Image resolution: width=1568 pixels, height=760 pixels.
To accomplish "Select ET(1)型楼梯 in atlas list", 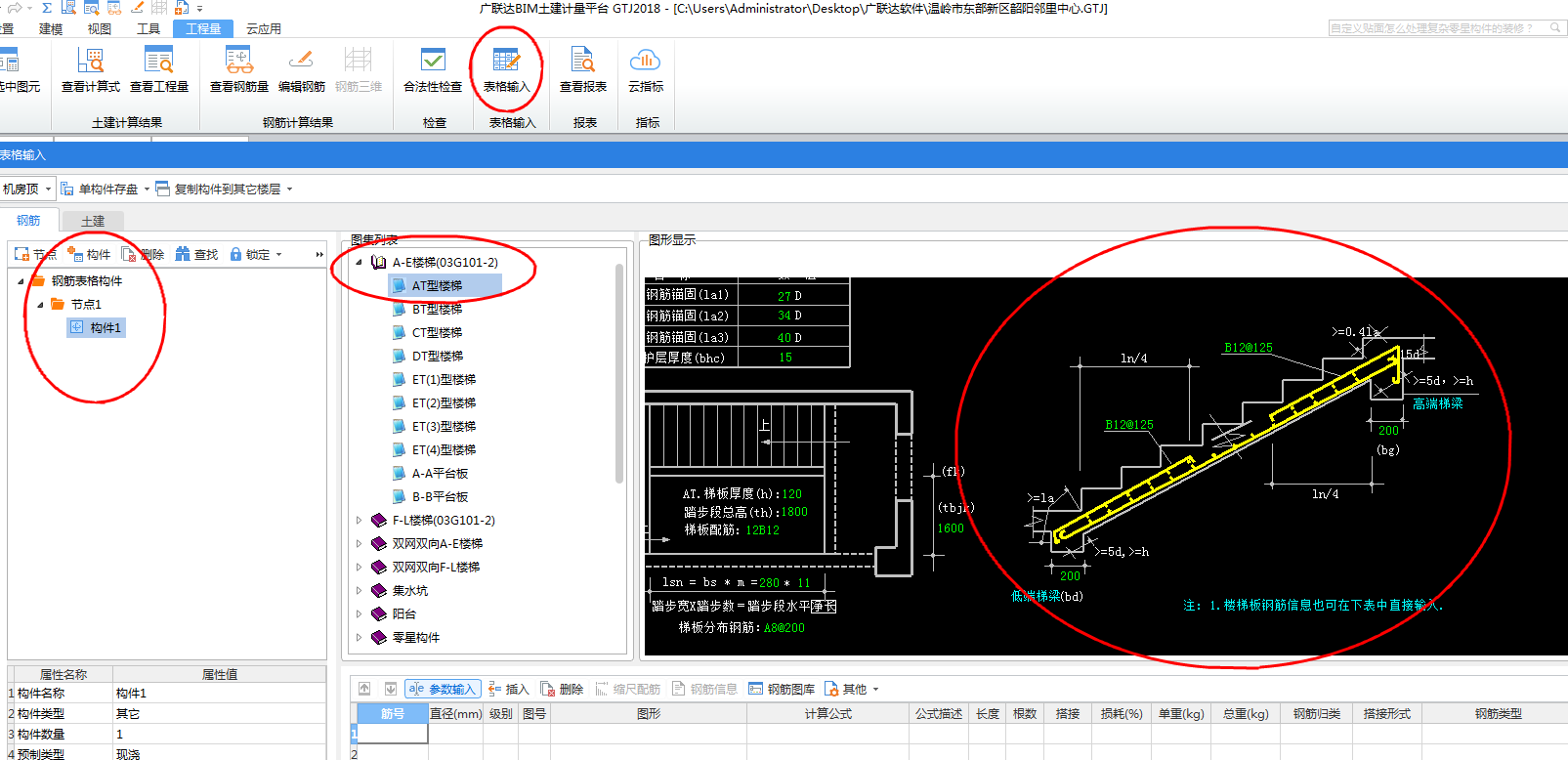I will (444, 380).
